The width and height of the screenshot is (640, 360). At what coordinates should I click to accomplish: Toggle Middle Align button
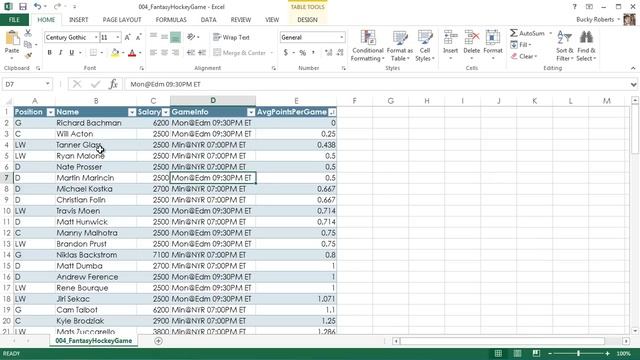coord(164,37)
